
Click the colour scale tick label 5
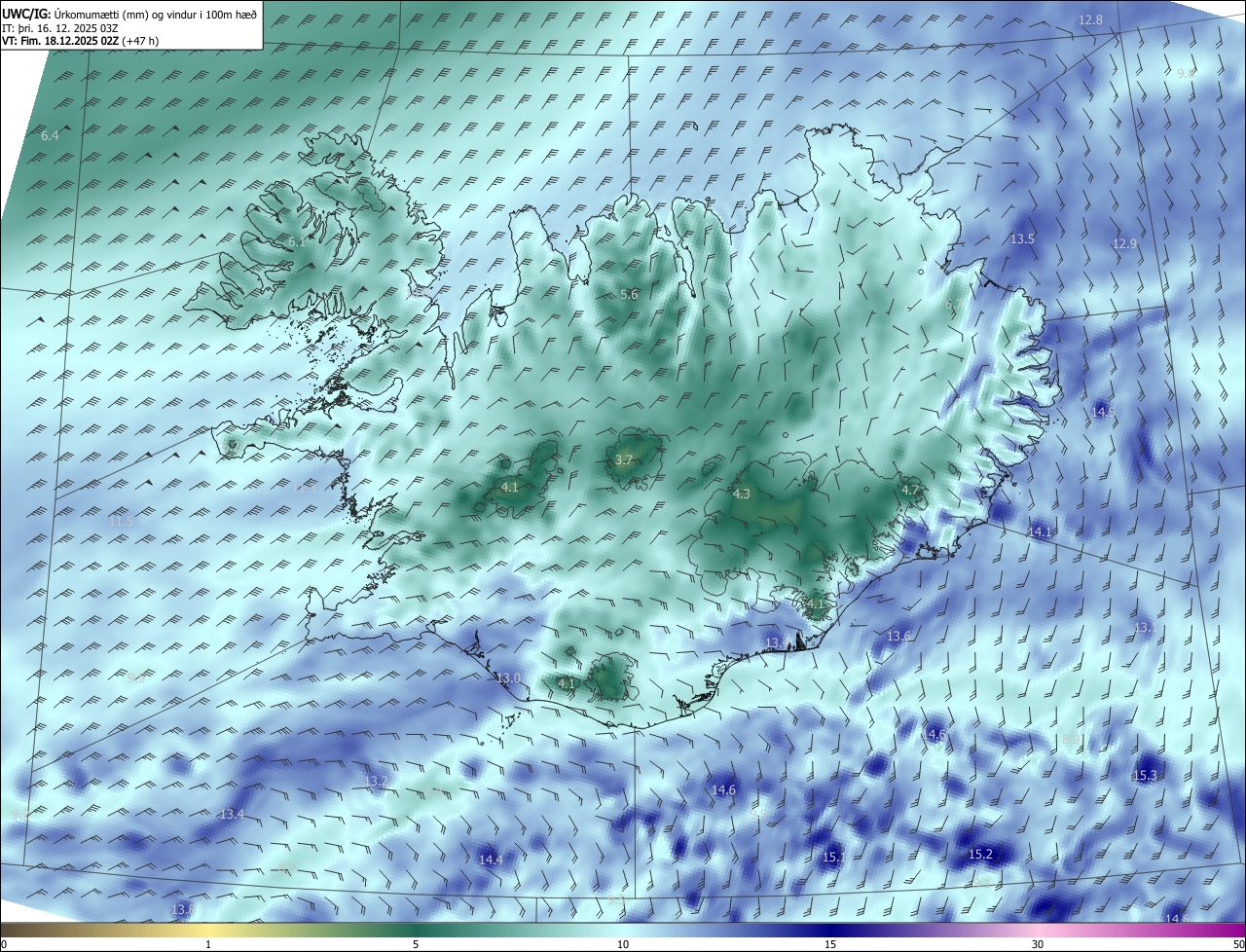[416, 944]
